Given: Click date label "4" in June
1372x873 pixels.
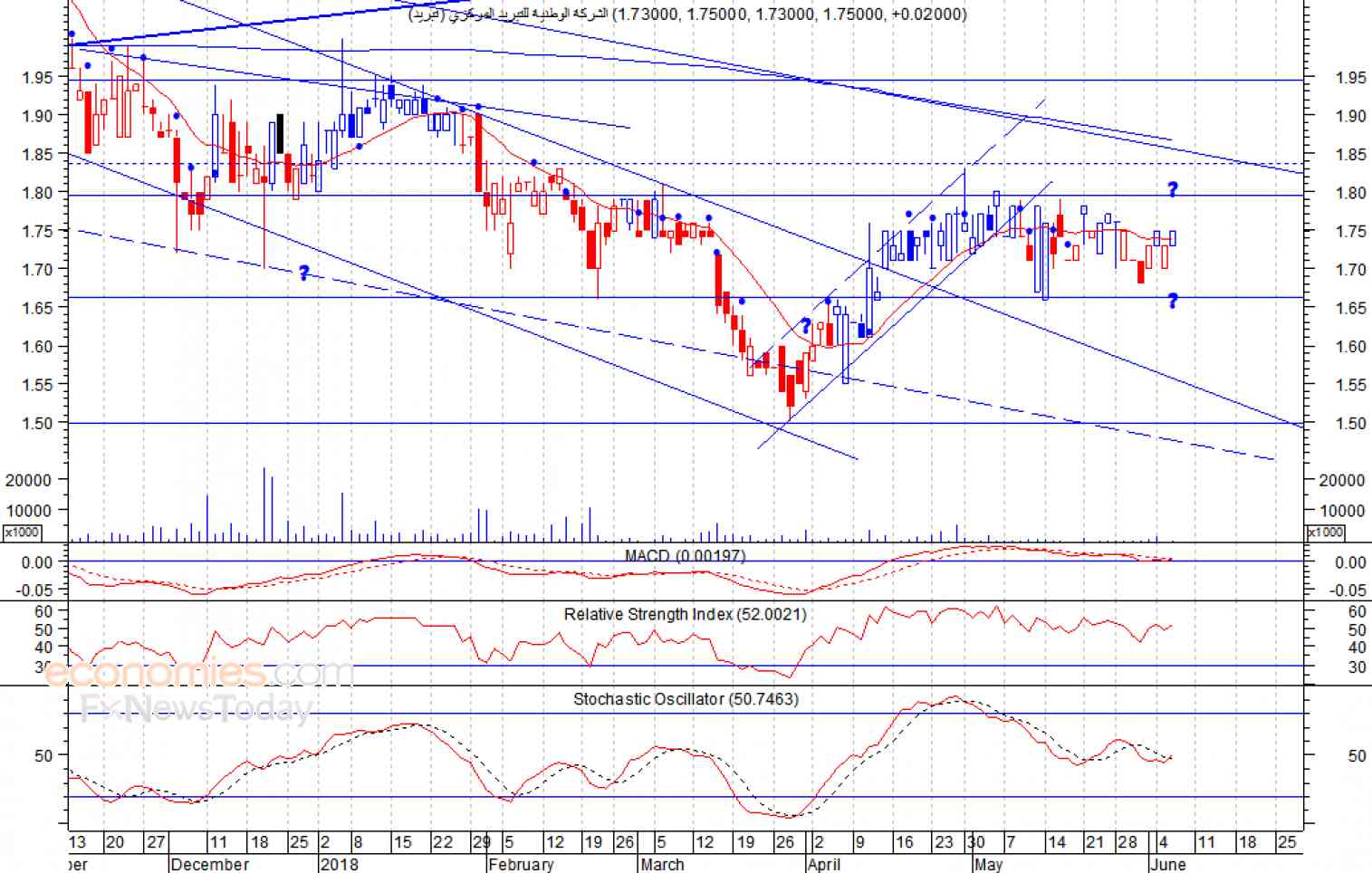Looking at the screenshot, I should (1163, 842).
